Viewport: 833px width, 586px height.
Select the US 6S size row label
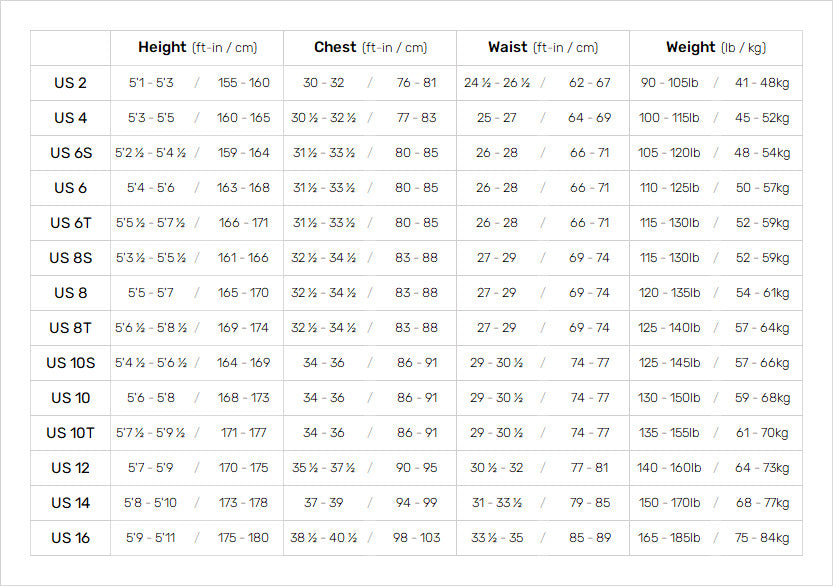70,153
